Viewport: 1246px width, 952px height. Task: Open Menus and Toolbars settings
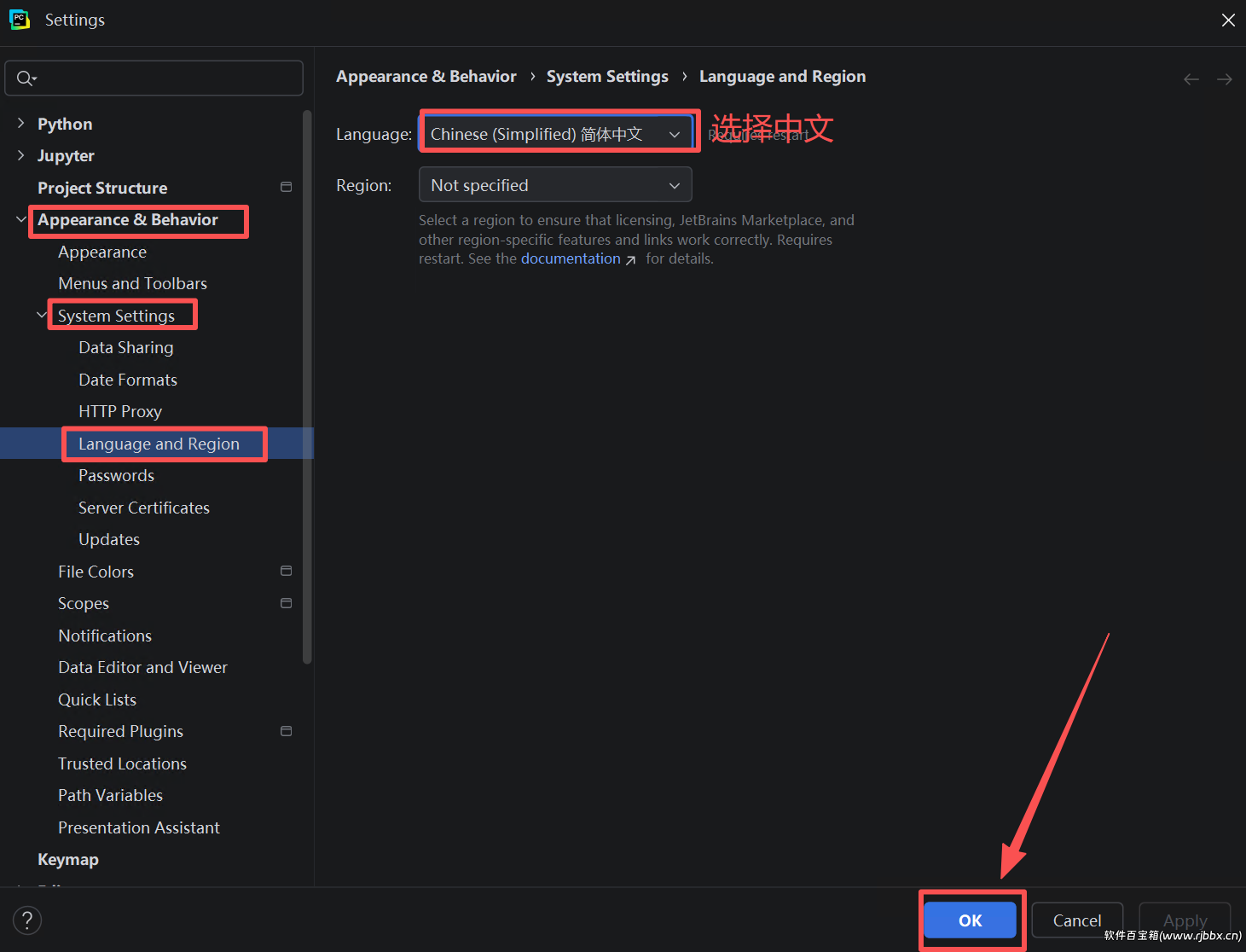coord(132,283)
